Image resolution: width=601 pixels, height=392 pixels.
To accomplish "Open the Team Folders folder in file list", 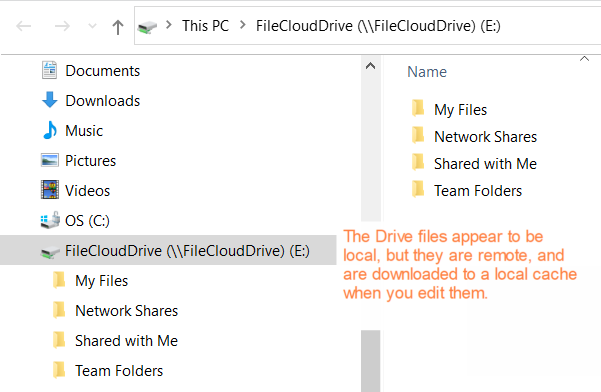I will coord(478,191).
